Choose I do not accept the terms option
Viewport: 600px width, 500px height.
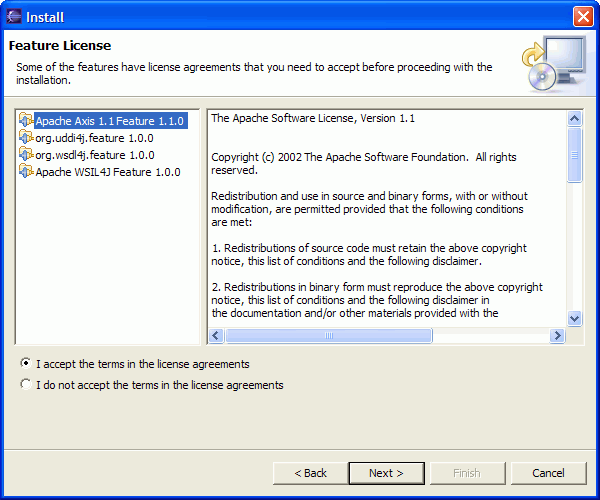pyautogui.click(x=26, y=384)
